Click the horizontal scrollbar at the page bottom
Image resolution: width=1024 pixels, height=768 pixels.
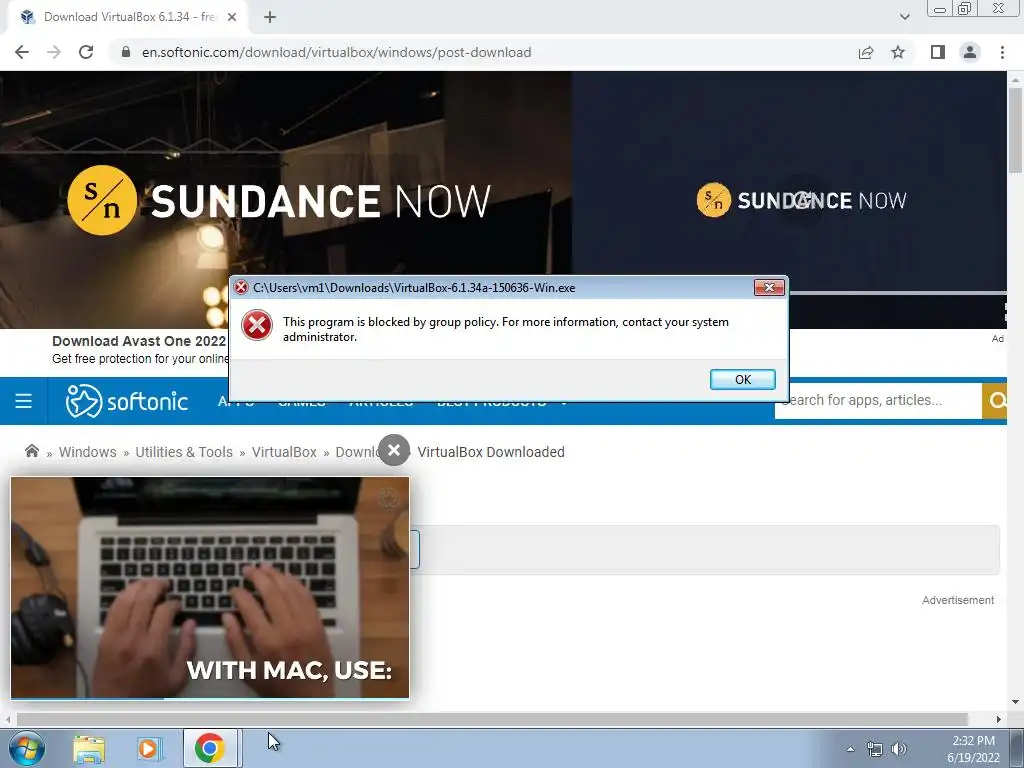tap(492, 719)
